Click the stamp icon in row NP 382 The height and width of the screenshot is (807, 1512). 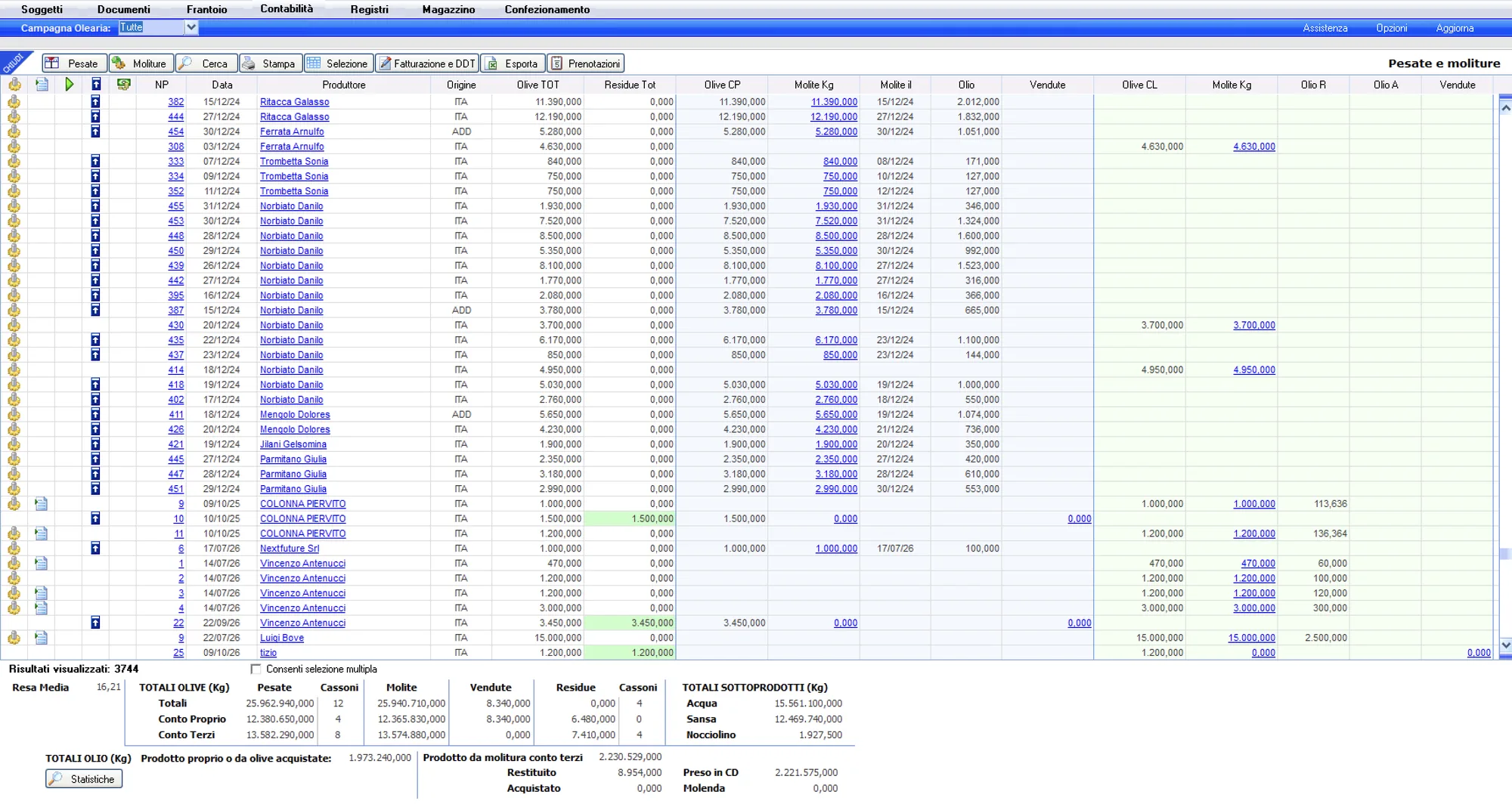[14, 101]
